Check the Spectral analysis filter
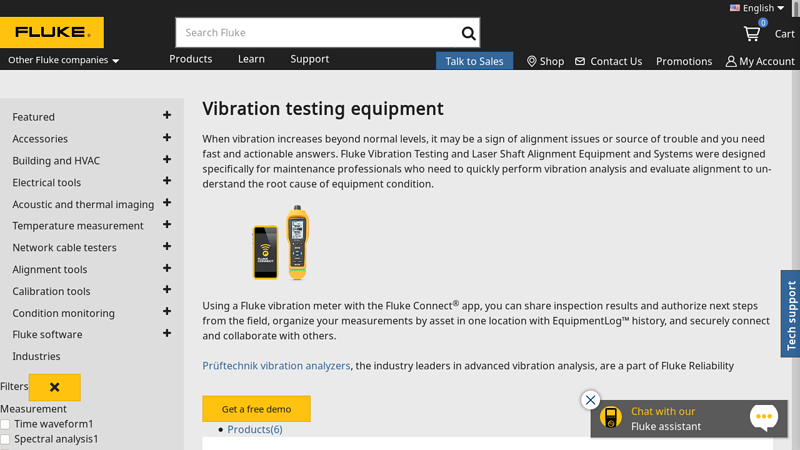This screenshot has height=450, width=800. click(5, 439)
